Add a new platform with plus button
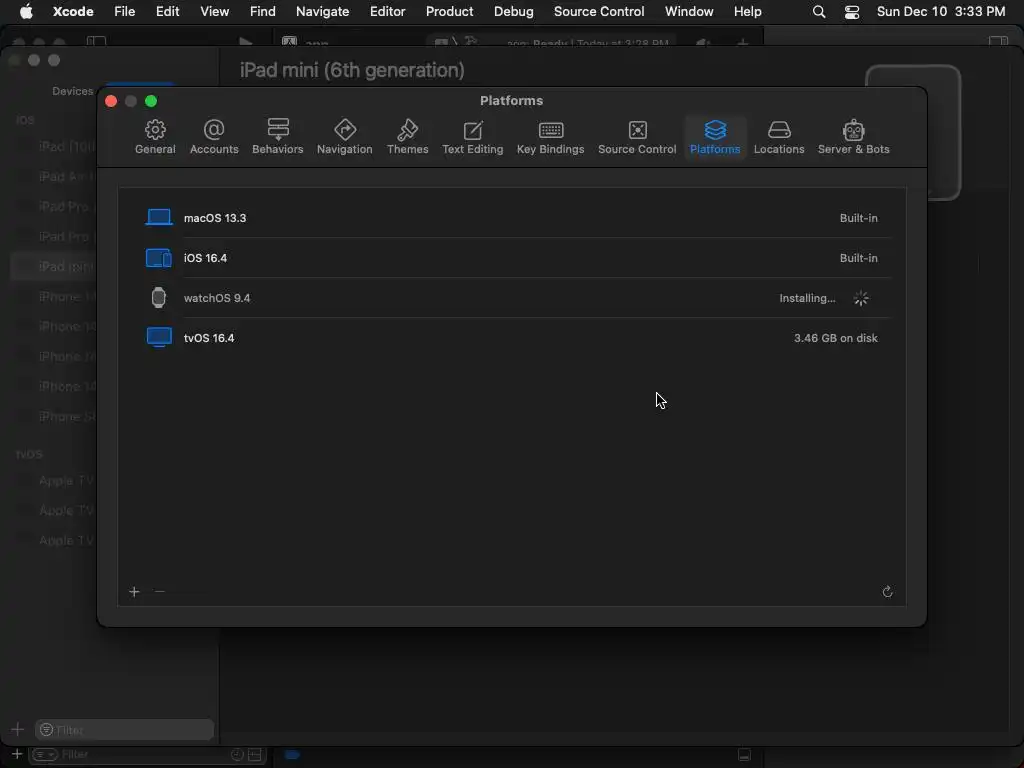 point(135,592)
